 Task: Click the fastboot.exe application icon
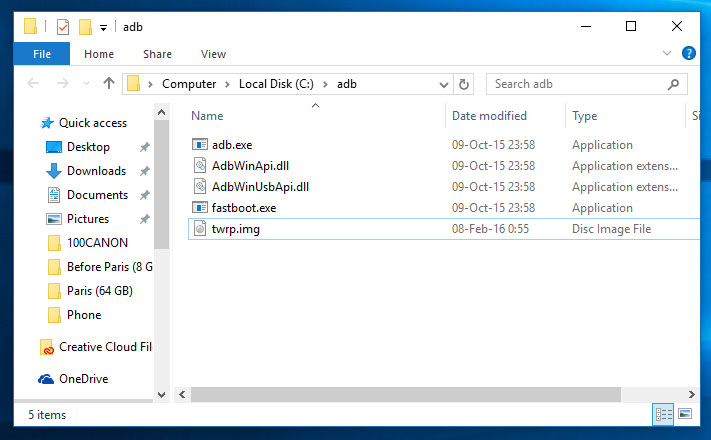[199, 208]
